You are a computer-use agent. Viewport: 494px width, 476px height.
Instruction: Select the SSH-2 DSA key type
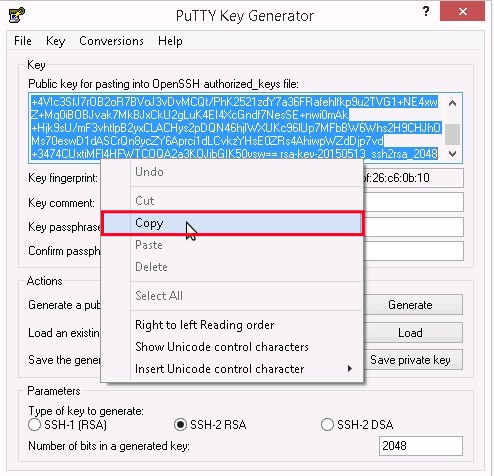pos(327,425)
